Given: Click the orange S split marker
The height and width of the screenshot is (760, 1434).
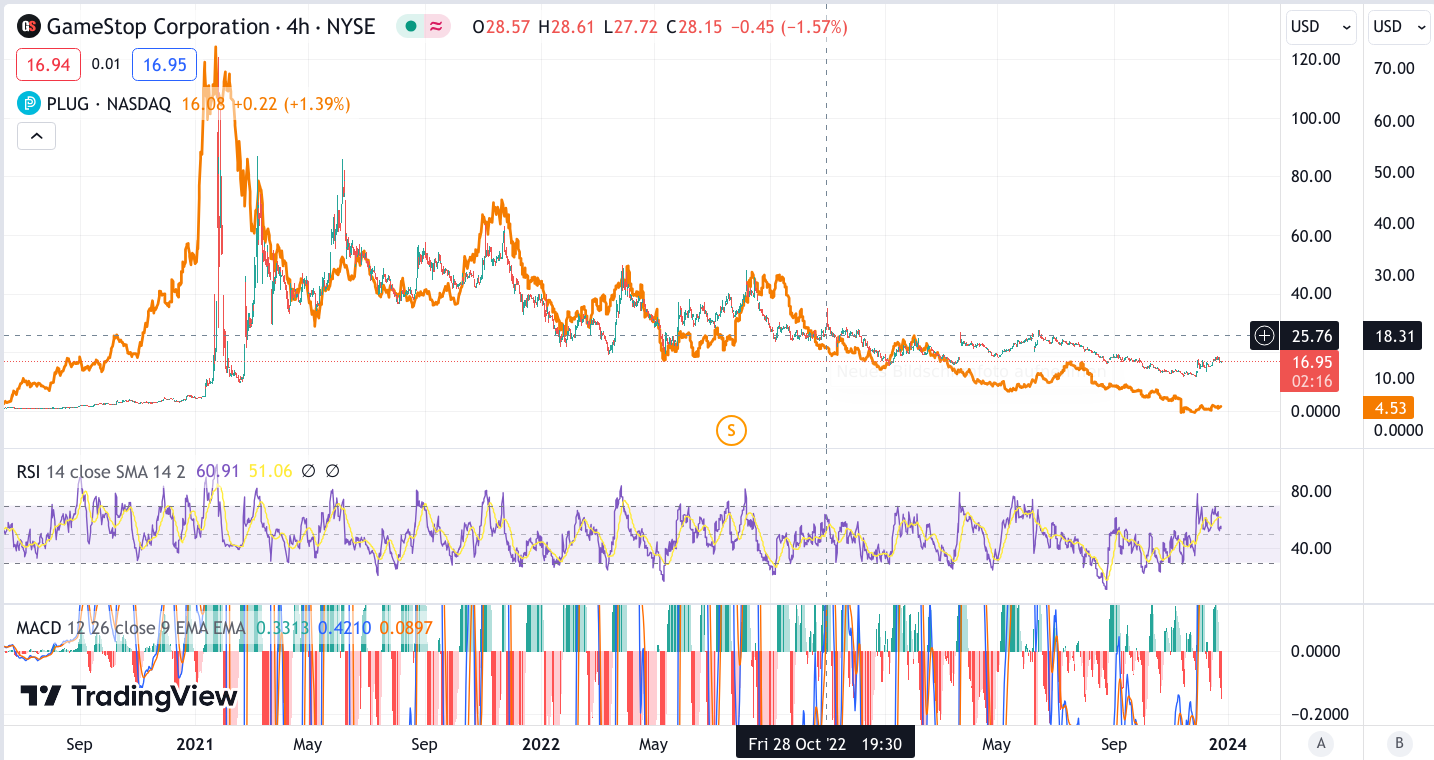Looking at the screenshot, I should coord(732,431).
